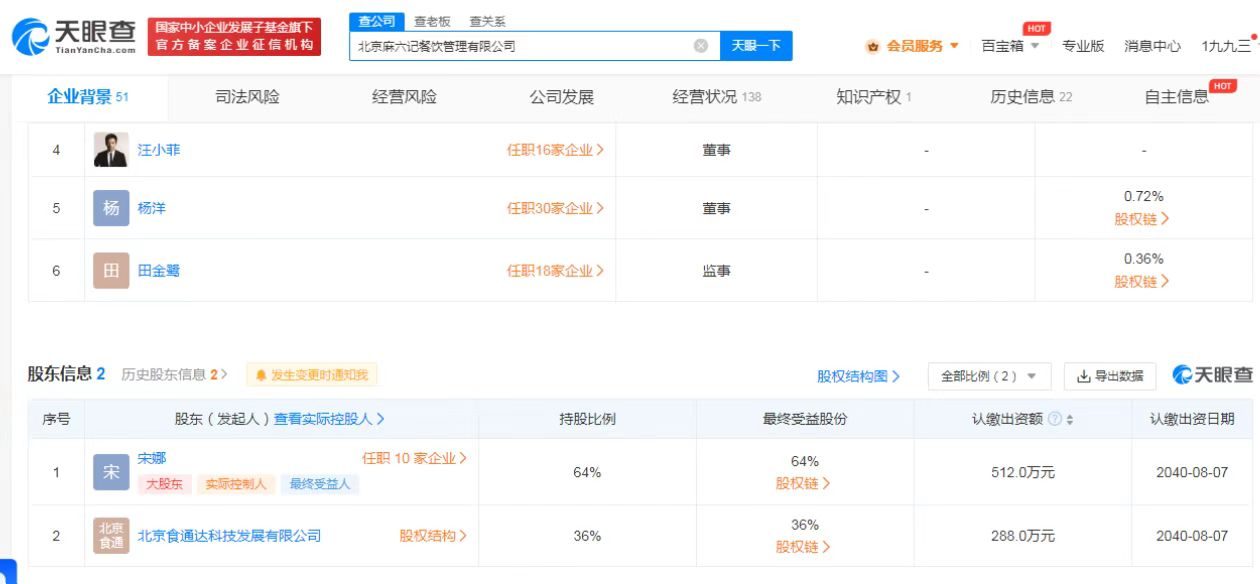Switch to the 查老板 search tab

click(x=434, y=20)
